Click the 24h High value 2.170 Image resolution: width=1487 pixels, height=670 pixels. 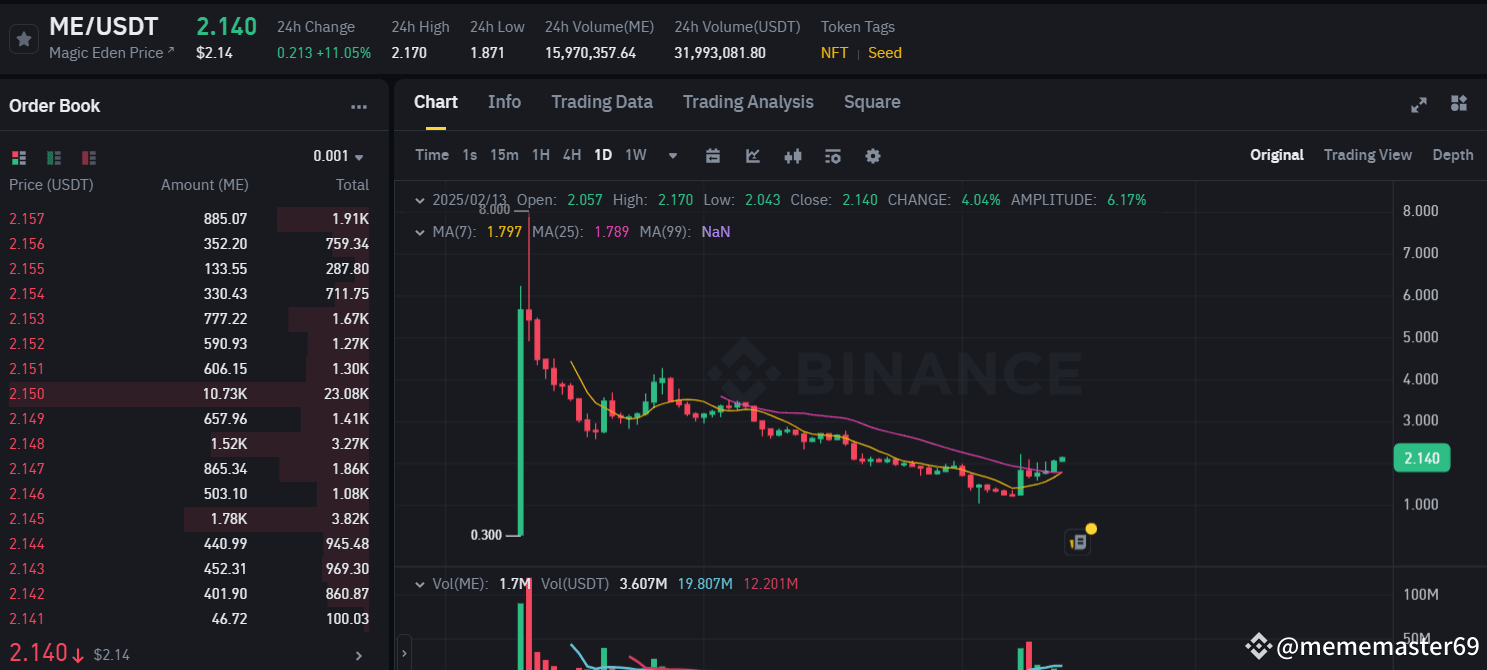point(409,53)
